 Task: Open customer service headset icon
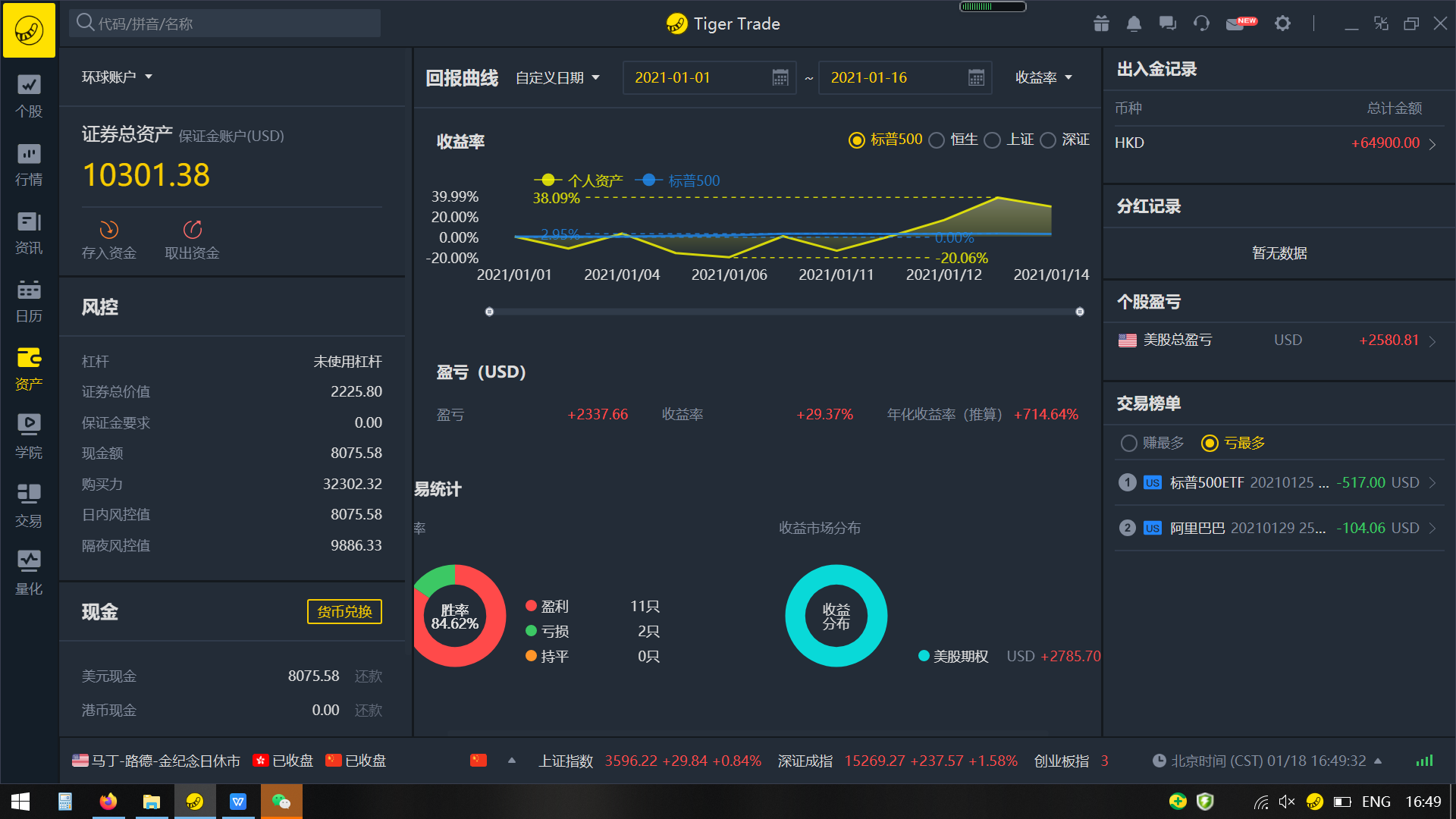[x=1201, y=24]
